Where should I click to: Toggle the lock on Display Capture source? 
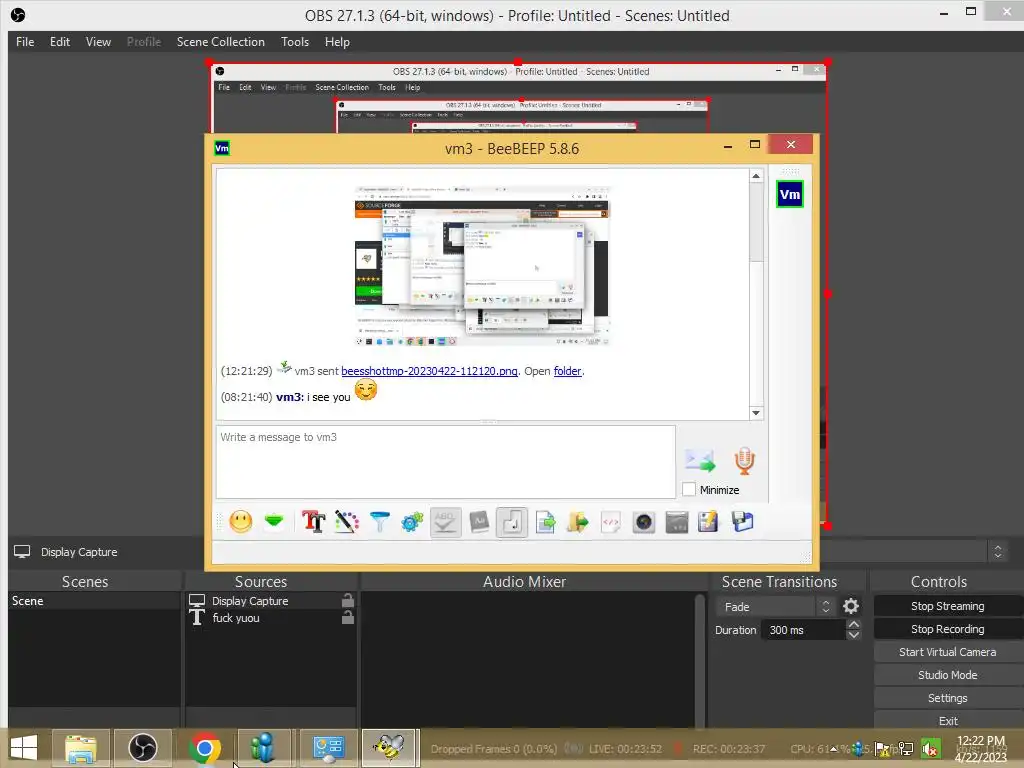coord(348,600)
